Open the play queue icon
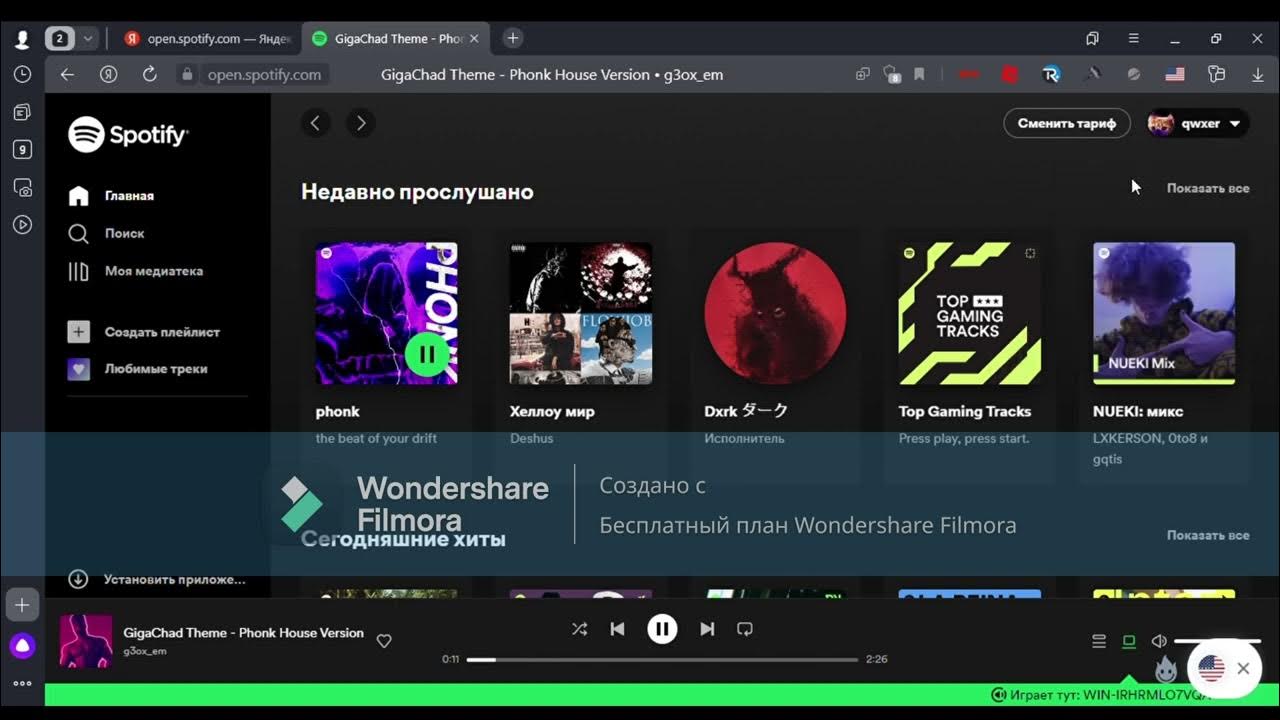This screenshot has height=720, width=1280. click(1099, 641)
